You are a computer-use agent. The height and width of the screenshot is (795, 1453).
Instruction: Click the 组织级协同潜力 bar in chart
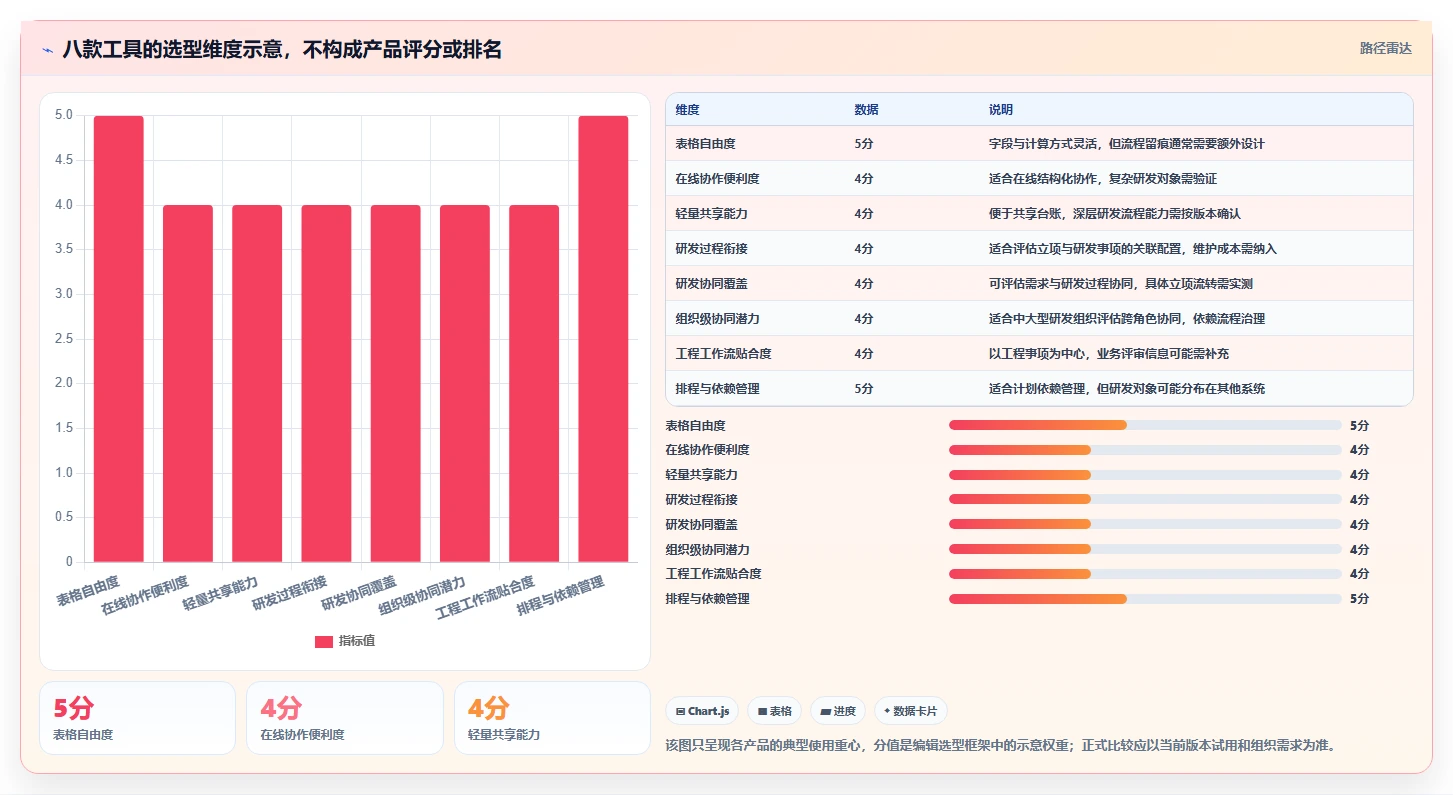(x=465, y=383)
